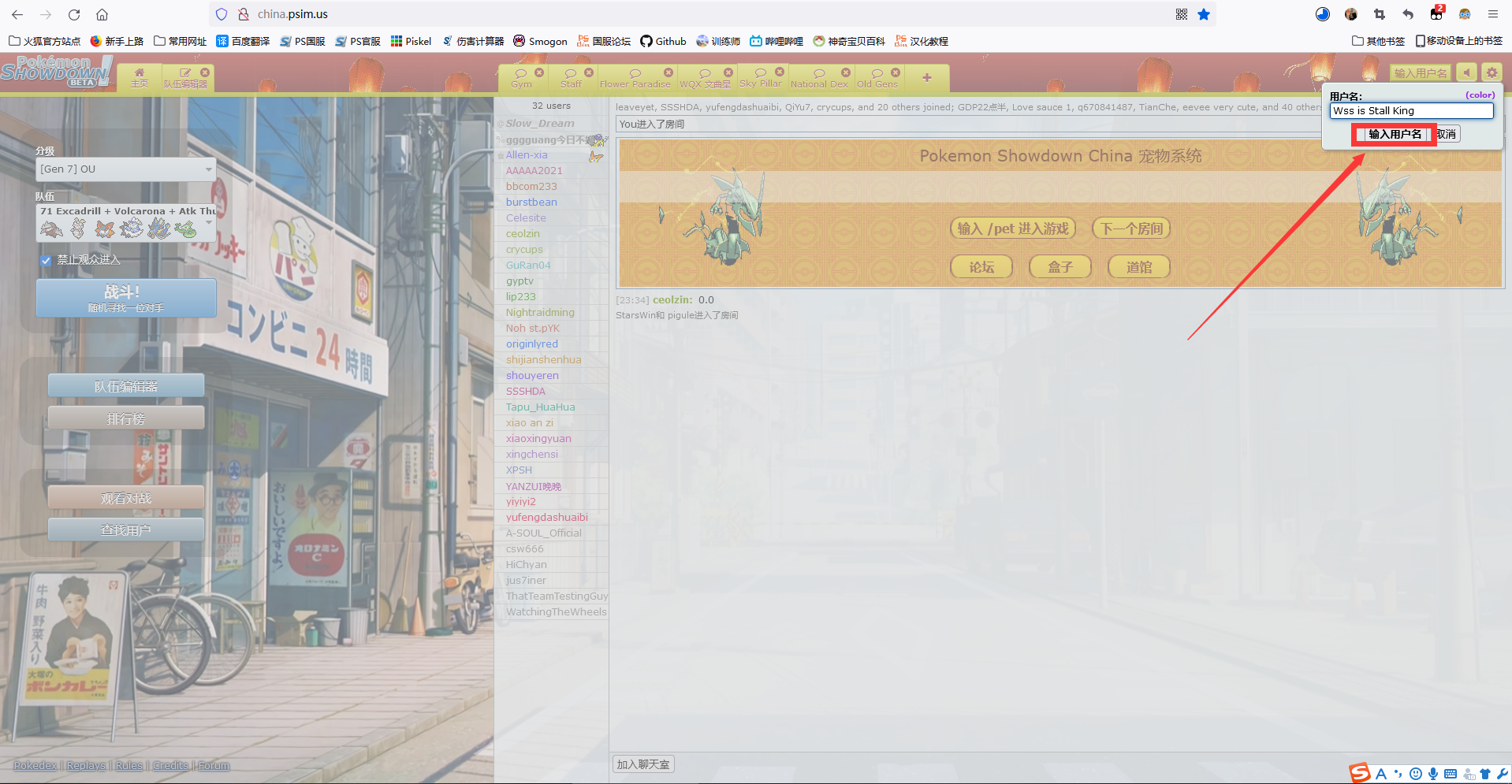
Task: Click the (color) link in the username popup
Action: point(1480,95)
